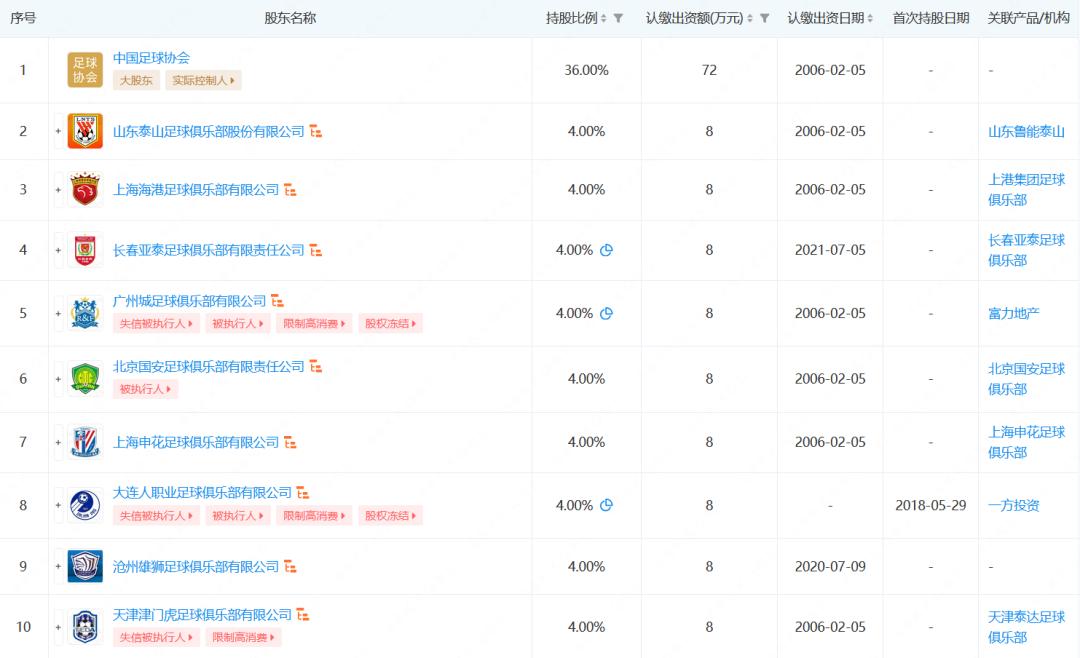Click the pie chart icon in 大连人 row

(606, 505)
